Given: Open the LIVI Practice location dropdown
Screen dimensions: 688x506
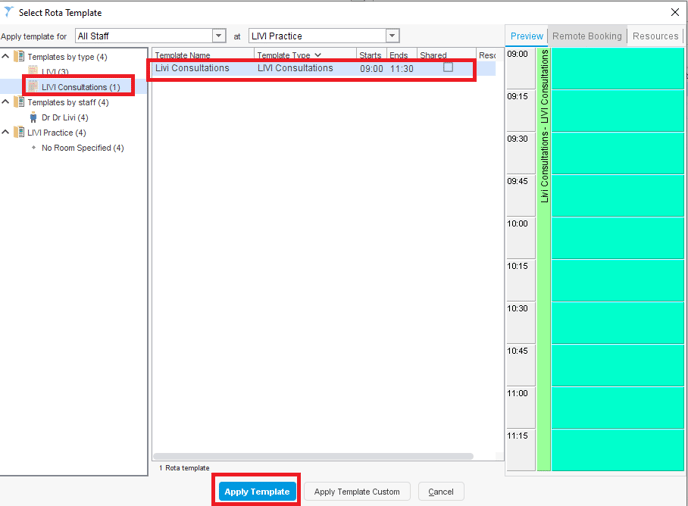Looking at the screenshot, I should click(x=392, y=36).
